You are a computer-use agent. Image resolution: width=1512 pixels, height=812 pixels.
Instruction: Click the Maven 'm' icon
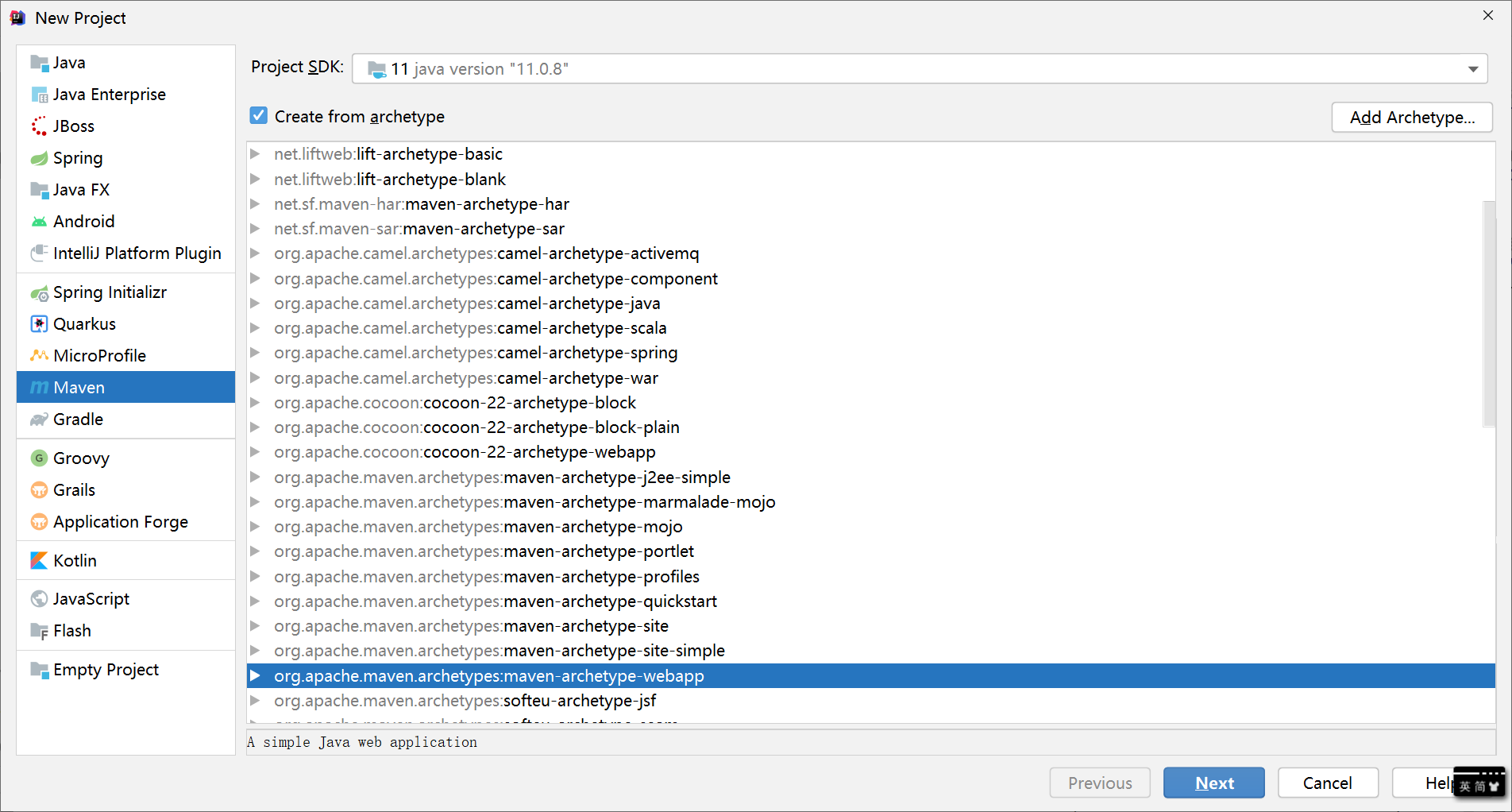(x=39, y=388)
